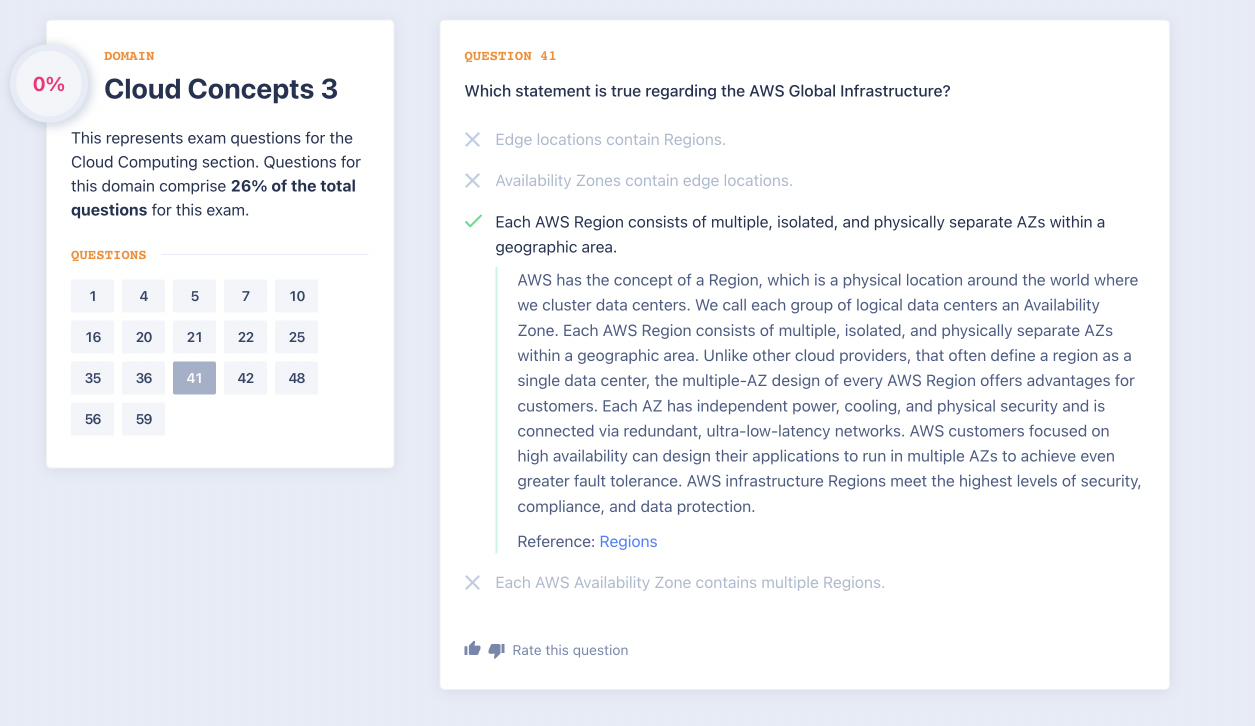
Task: Select answer 'Availability Zones contain edge locations.'
Action: click(643, 181)
